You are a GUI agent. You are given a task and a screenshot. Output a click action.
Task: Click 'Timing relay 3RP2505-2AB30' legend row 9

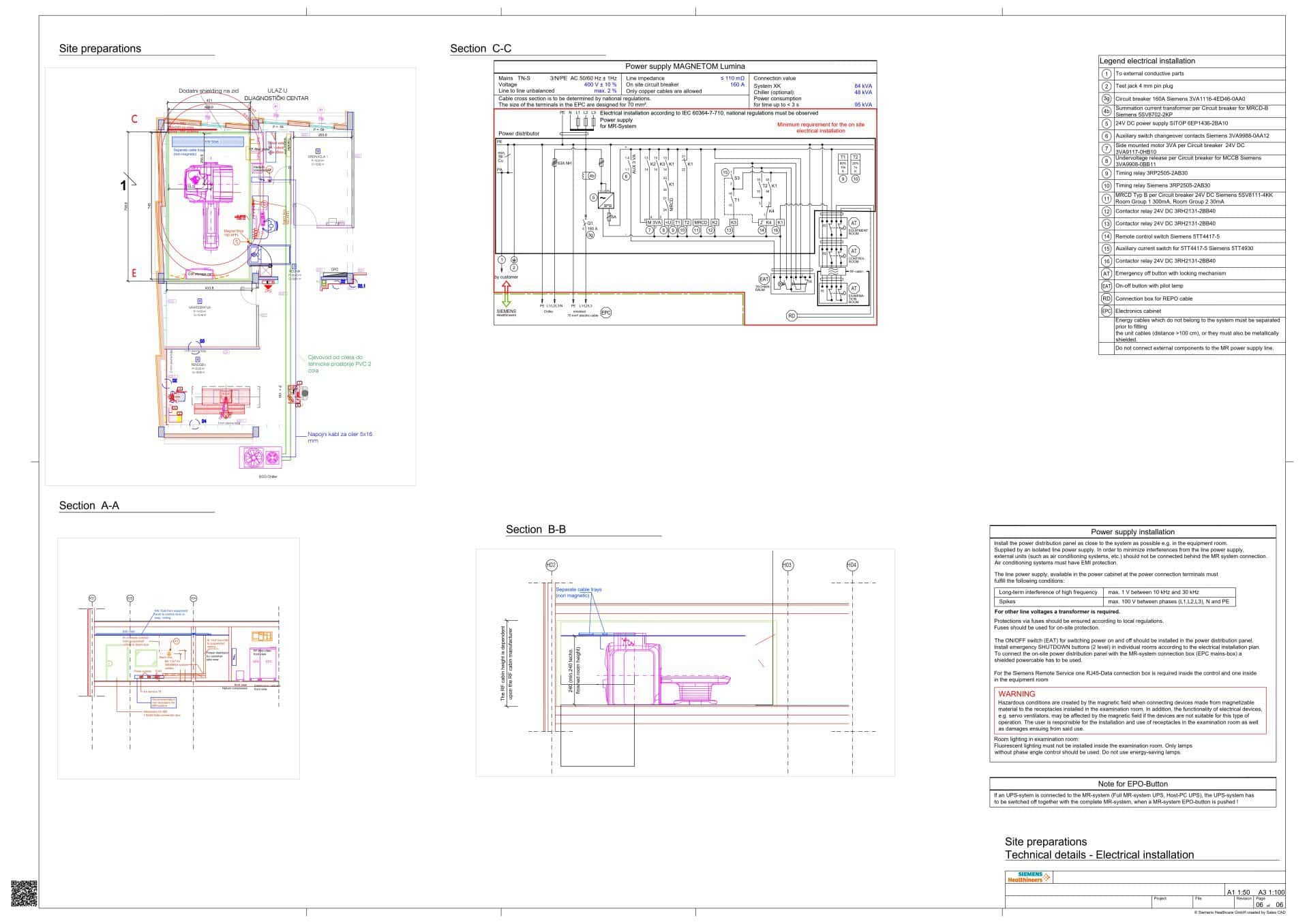point(1192,174)
